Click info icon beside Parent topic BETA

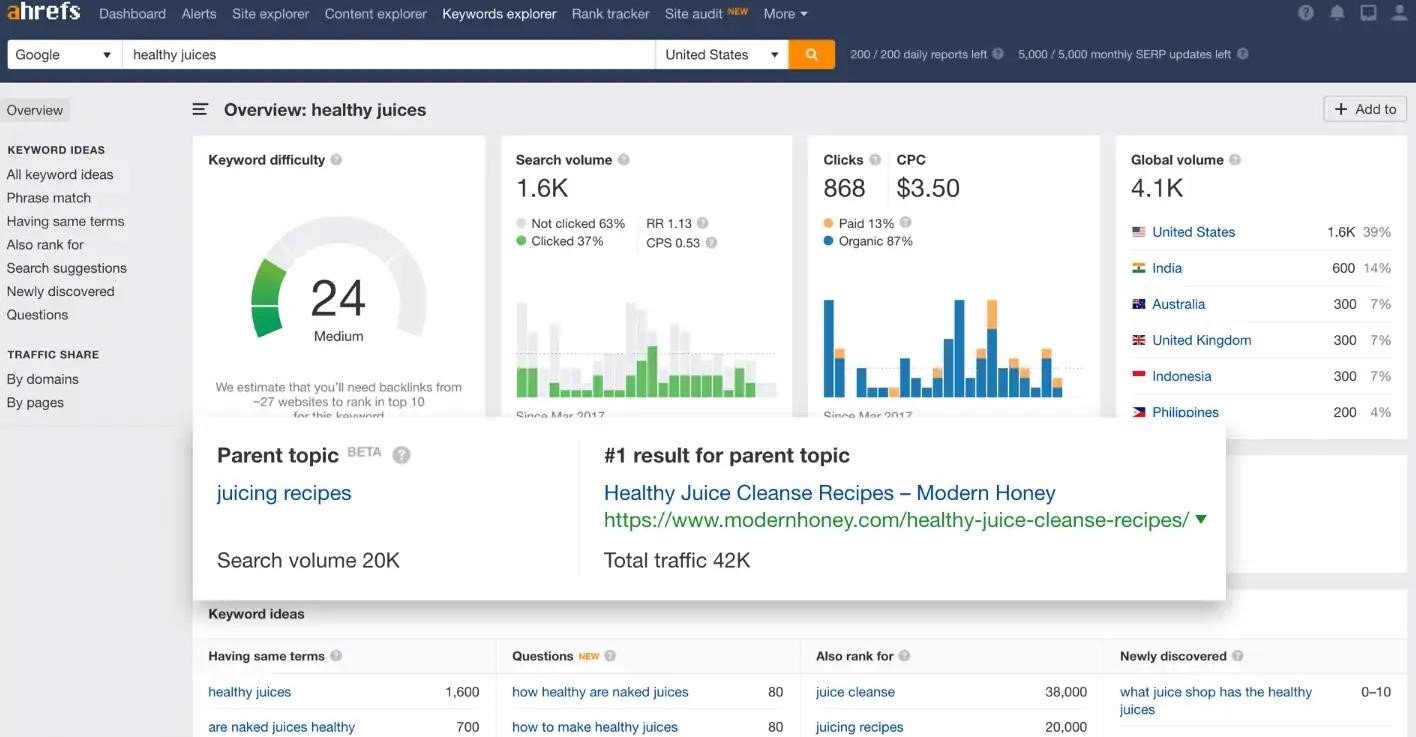coord(401,456)
